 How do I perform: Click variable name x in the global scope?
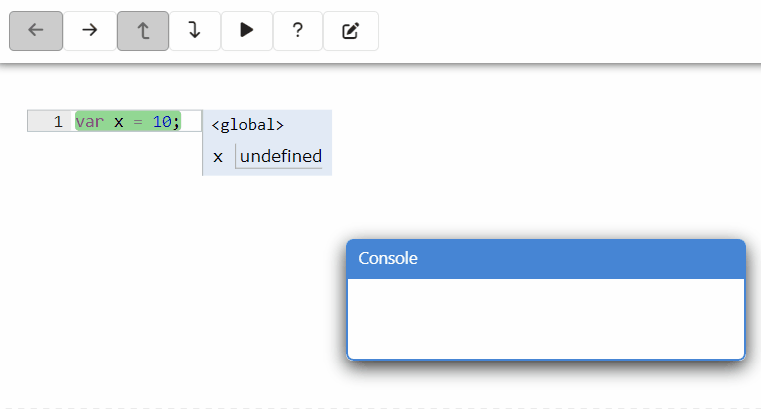218,157
